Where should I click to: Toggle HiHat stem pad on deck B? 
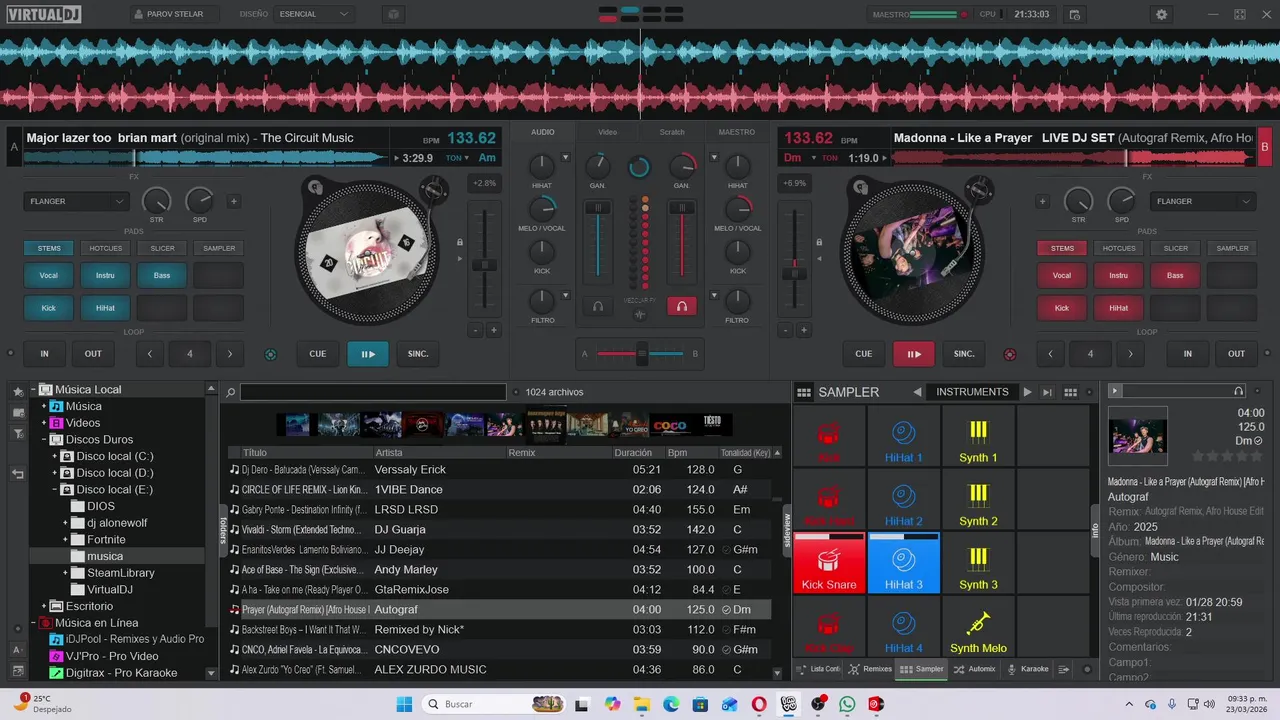click(1118, 308)
